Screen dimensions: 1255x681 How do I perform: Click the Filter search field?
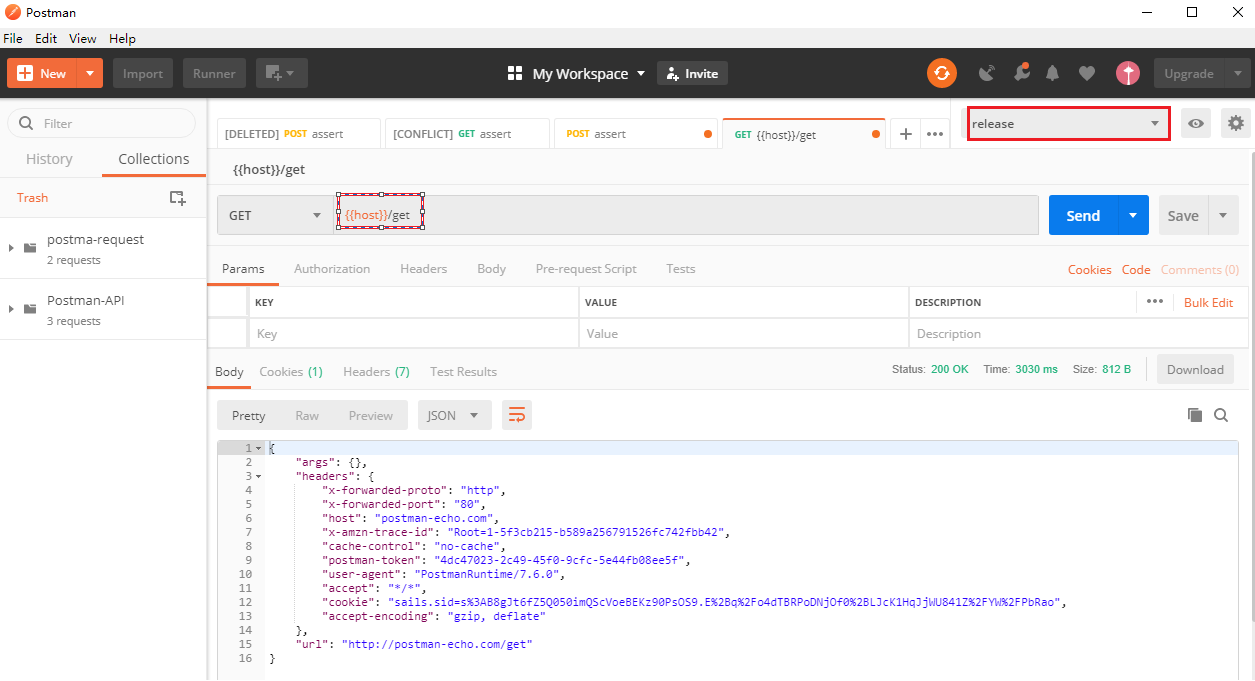[102, 123]
